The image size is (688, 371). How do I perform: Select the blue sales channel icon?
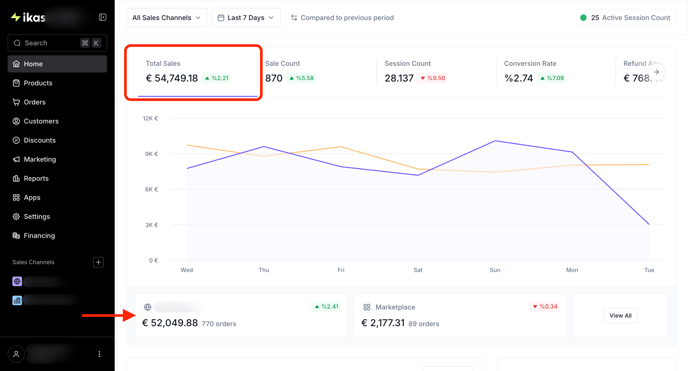click(x=17, y=300)
